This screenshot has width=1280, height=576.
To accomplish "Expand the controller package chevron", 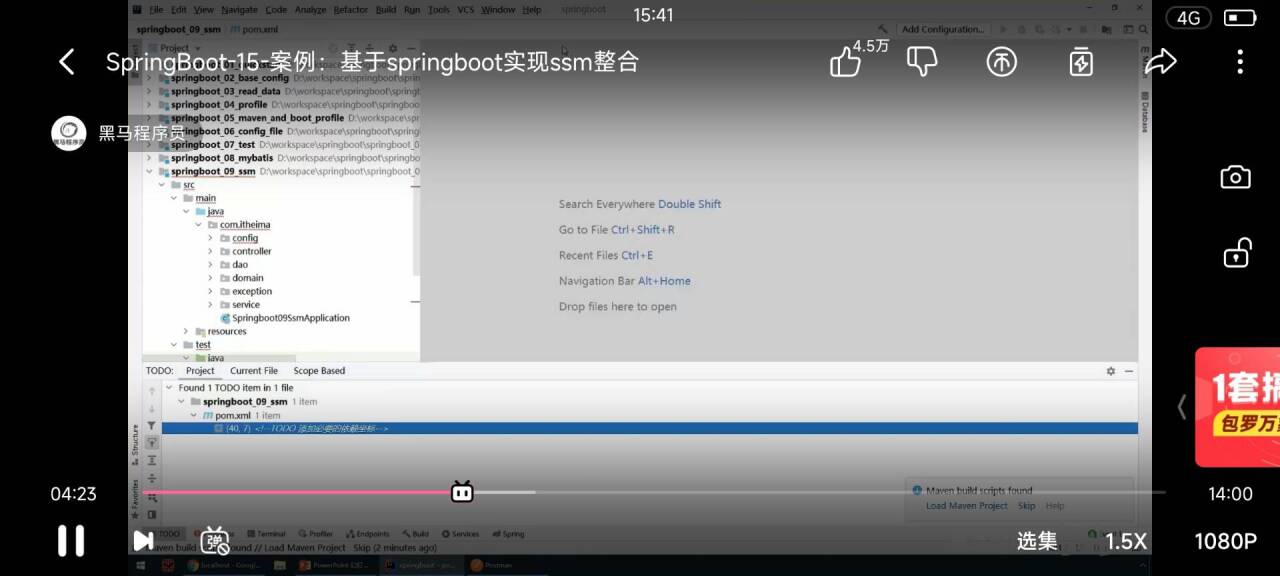I will [210, 252].
